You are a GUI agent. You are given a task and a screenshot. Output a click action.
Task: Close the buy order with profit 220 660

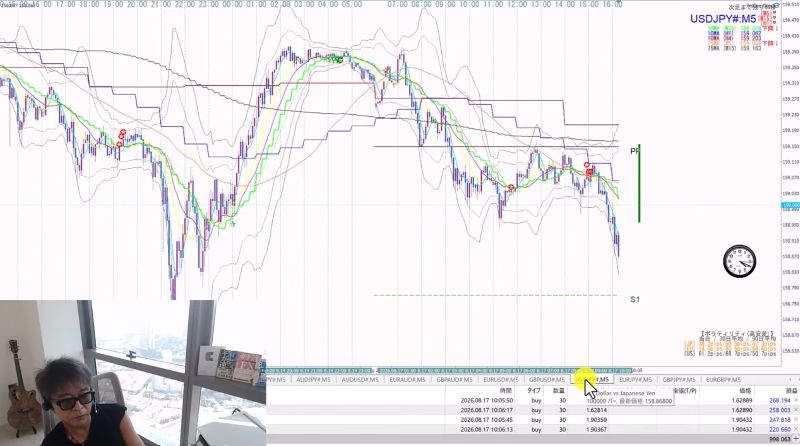796,430
